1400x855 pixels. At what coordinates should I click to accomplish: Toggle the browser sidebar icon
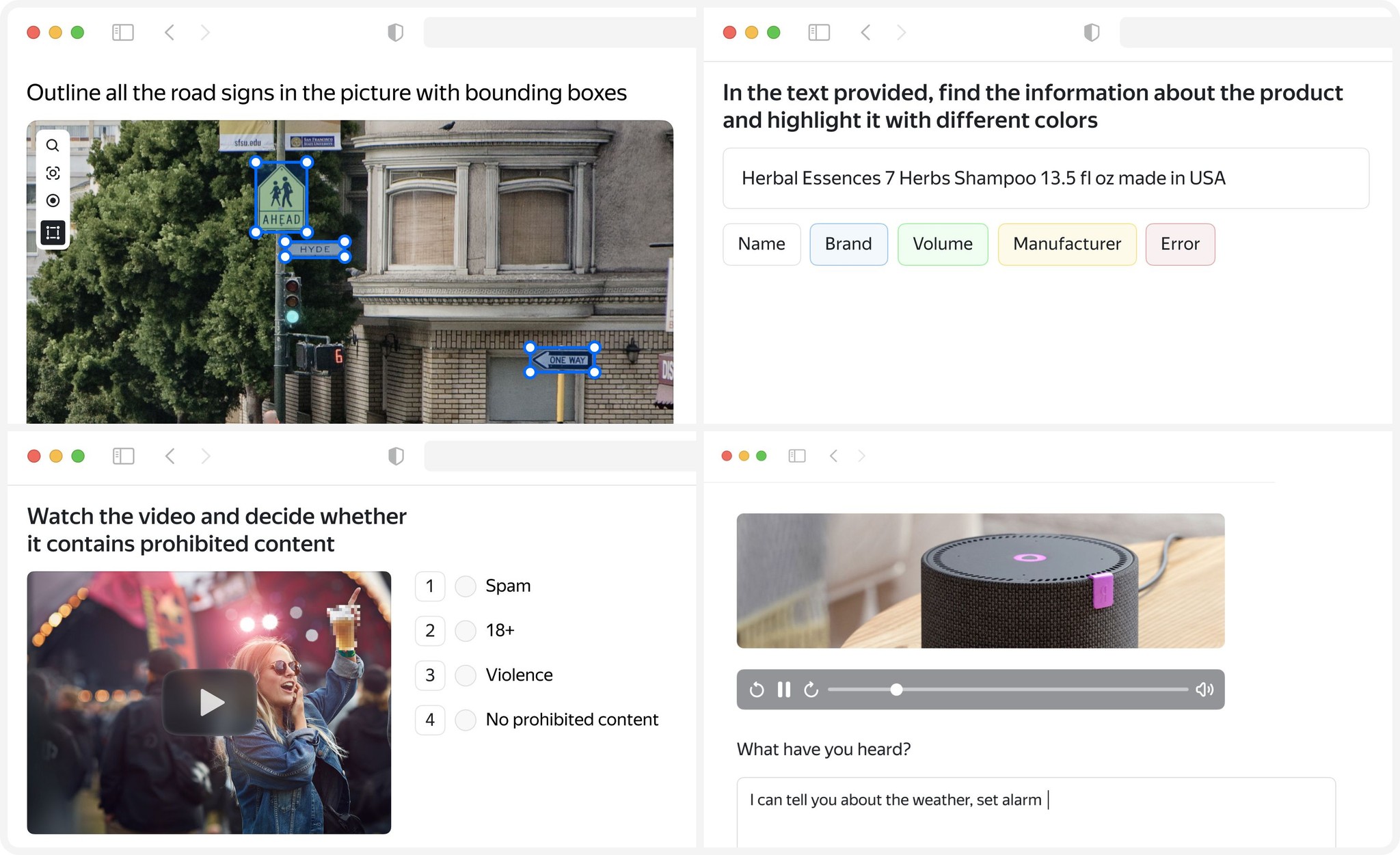(x=123, y=32)
